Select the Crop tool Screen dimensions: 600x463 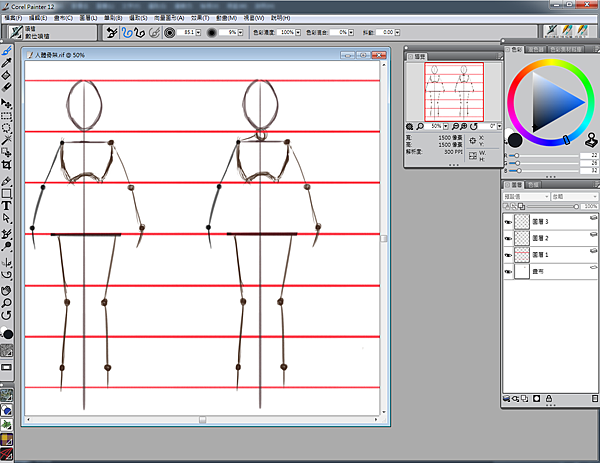point(7,165)
